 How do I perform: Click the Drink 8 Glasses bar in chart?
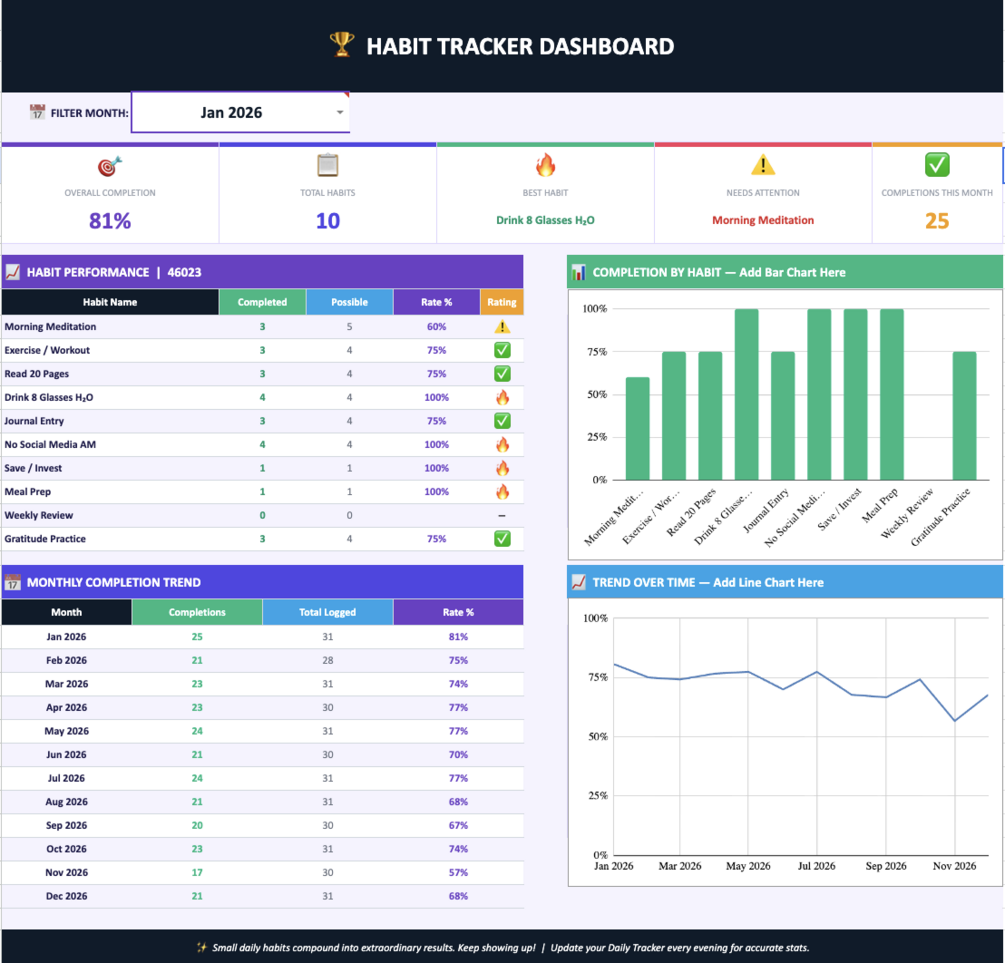(746, 394)
